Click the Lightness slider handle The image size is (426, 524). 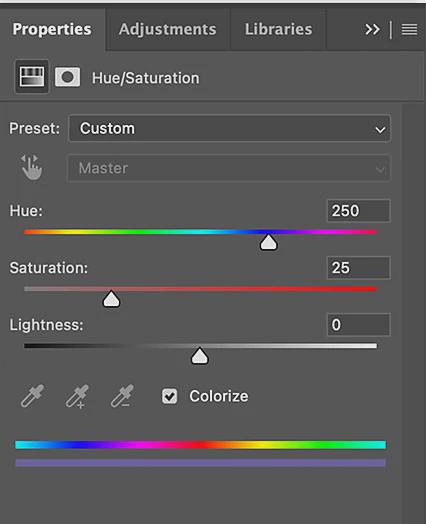pos(199,356)
